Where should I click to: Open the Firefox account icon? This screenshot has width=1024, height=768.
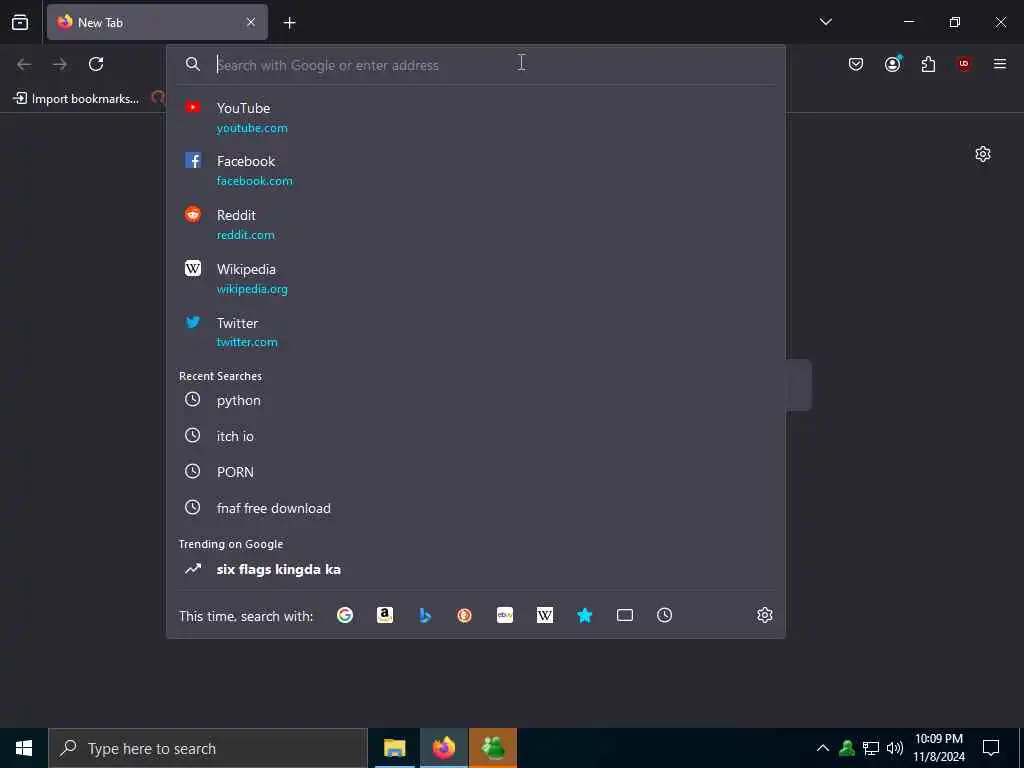[892, 64]
